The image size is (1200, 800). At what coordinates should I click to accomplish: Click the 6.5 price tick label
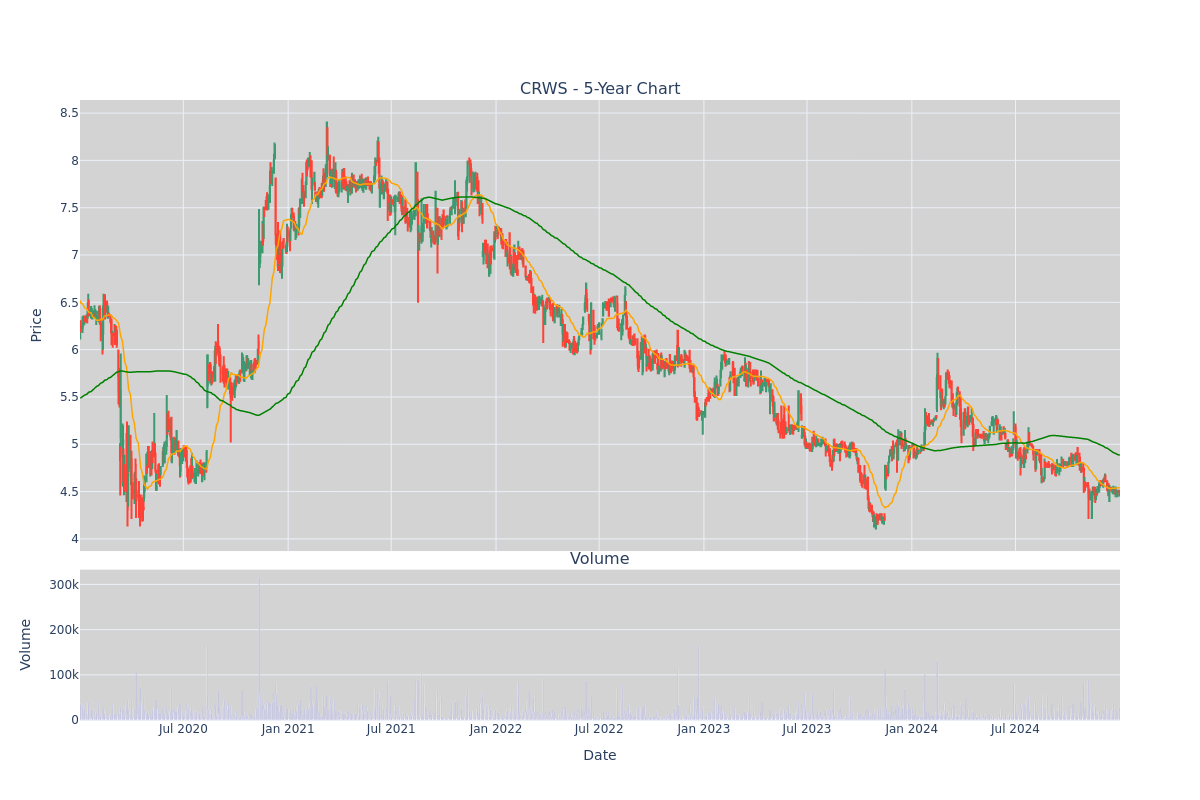68,303
